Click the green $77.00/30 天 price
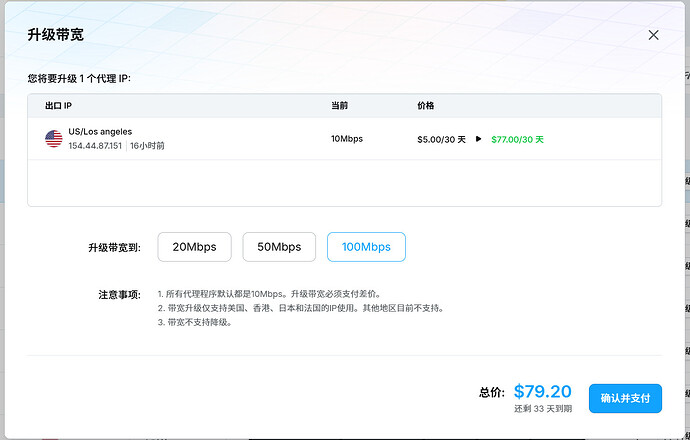The image size is (690, 440). tap(518, 139)
